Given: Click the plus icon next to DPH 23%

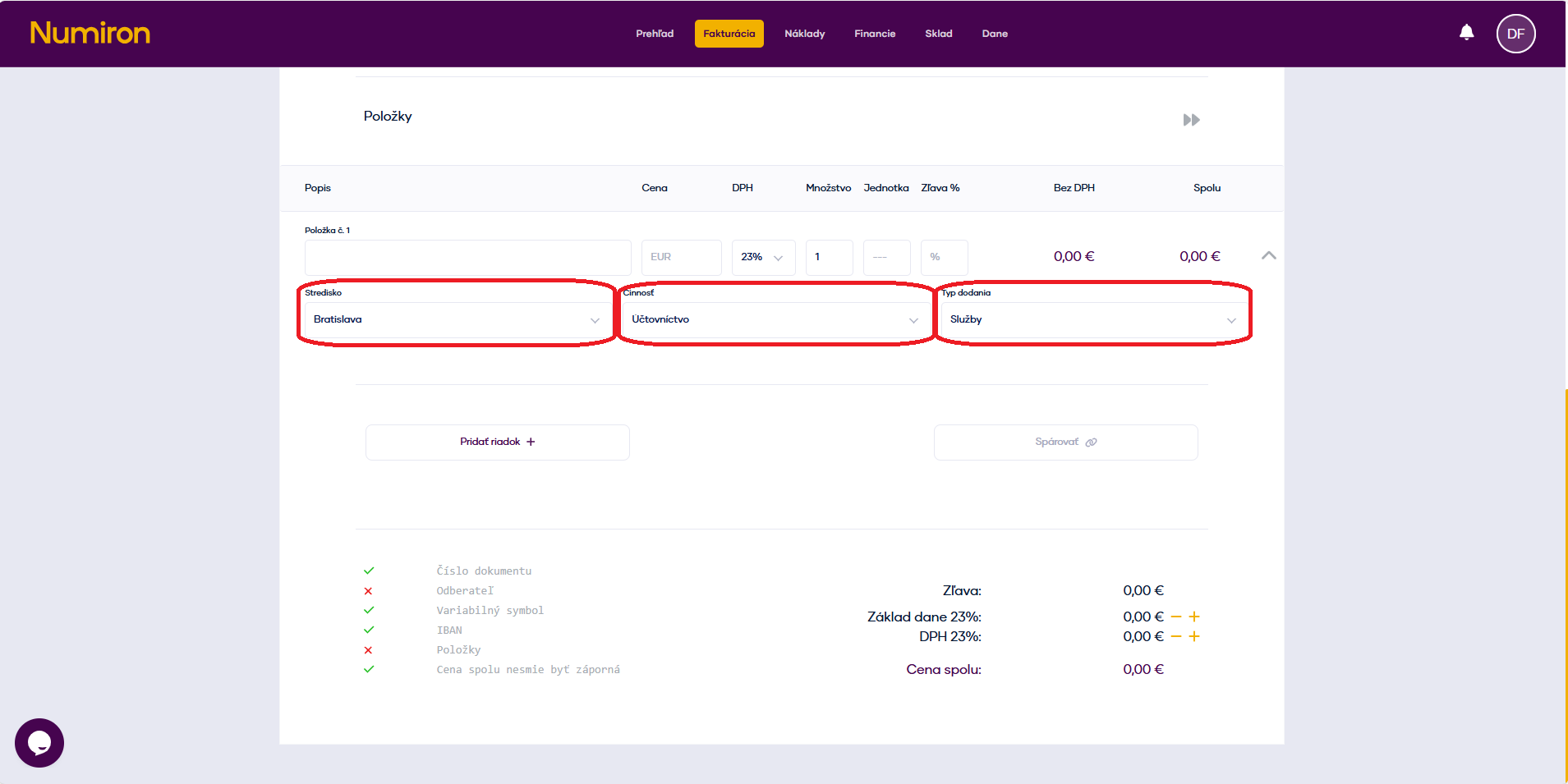Looking at the screenshot, I should coord(1194,636).
